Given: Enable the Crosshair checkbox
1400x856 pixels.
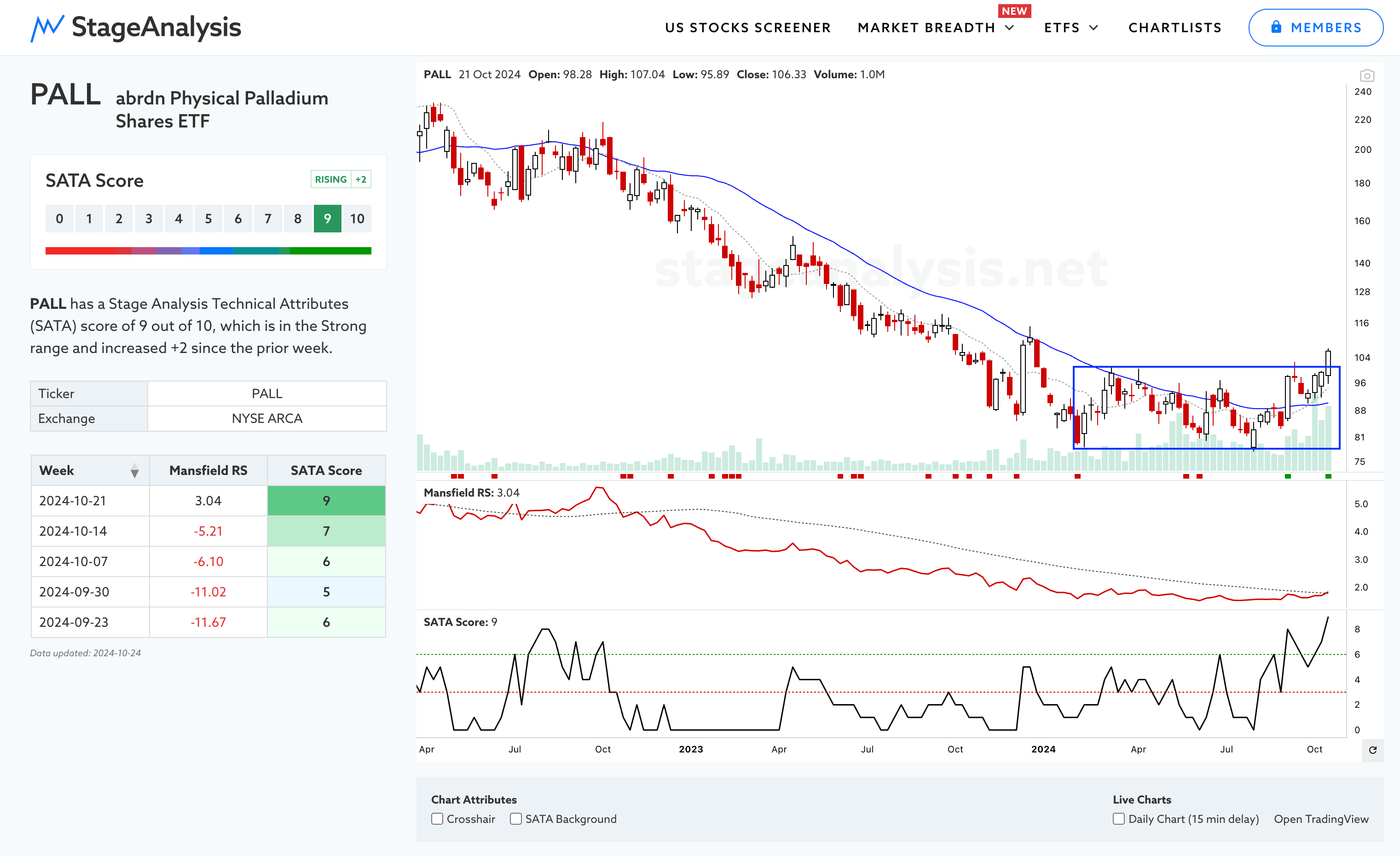Looking at the screenshot, I should (x=437, y=819).
